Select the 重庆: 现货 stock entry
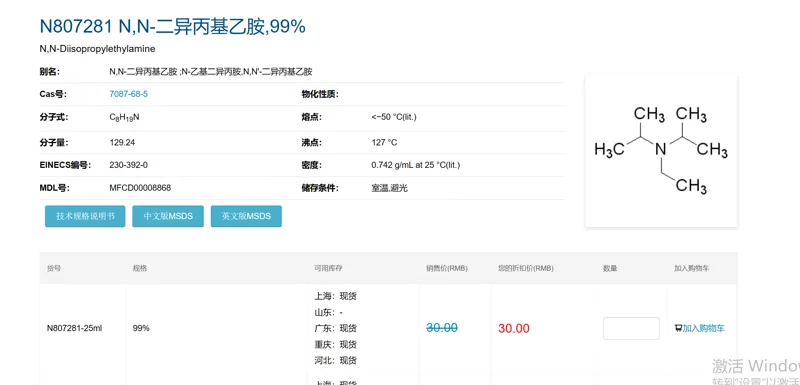Screen dimensions: 800x385 [x=336, y=344]
